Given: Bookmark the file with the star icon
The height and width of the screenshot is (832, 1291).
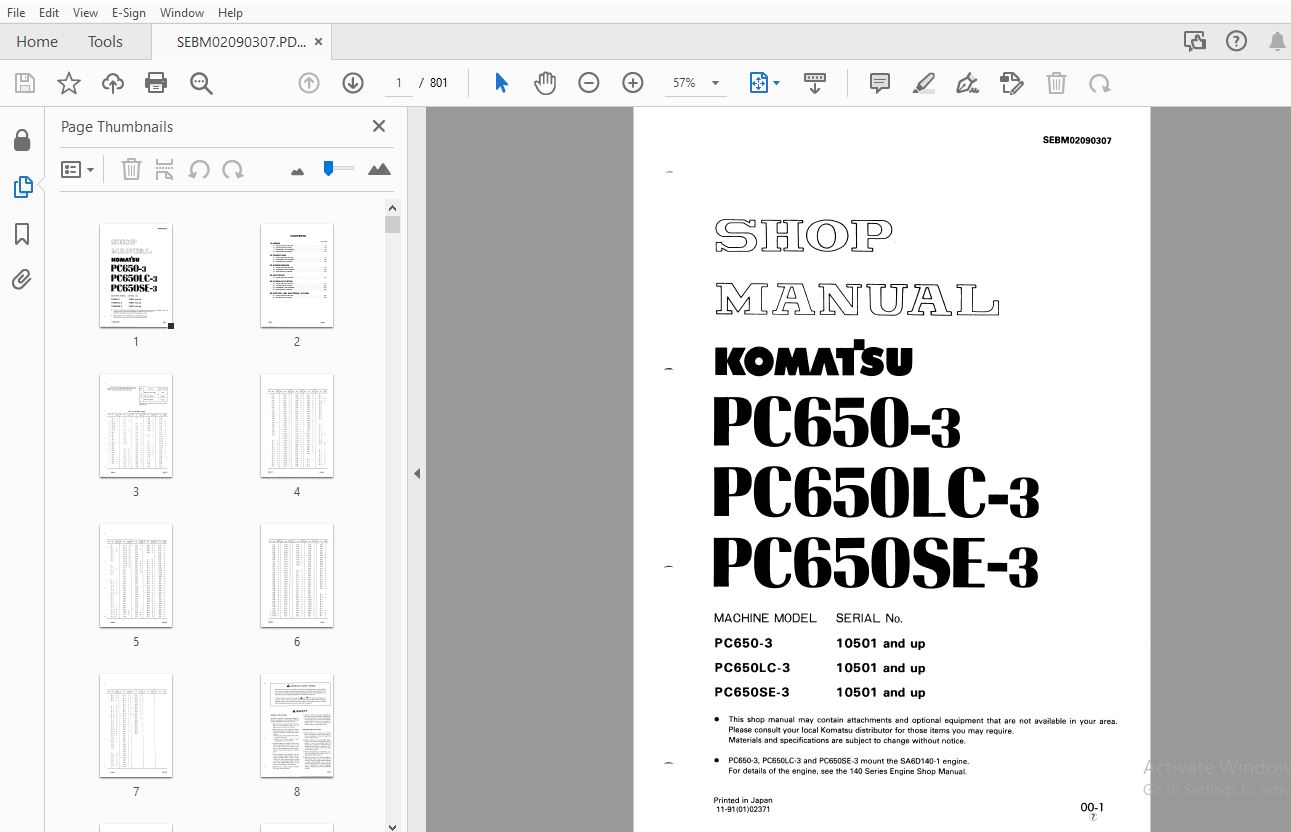Looking at the screenshot, I should tap(68, 83).
